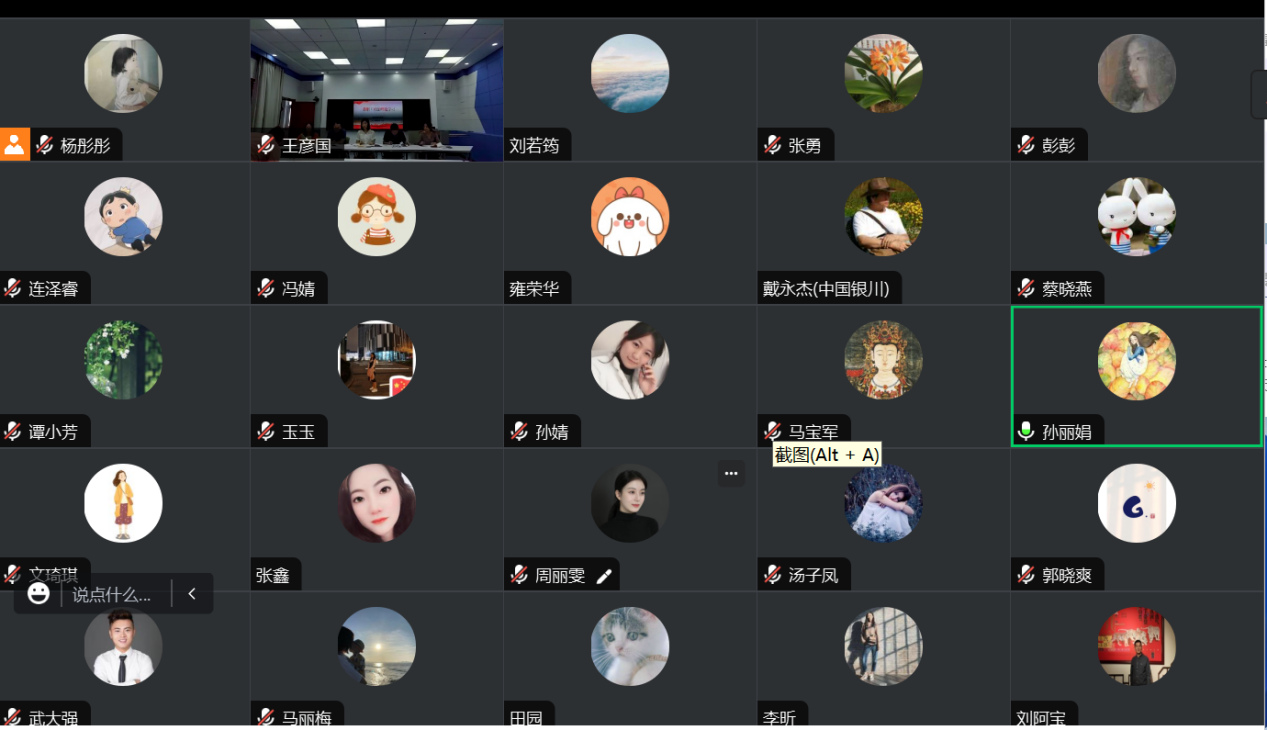1267x730 pixels.
Task: Collapse the chat bar with left chevron
Action: (192, 594)
